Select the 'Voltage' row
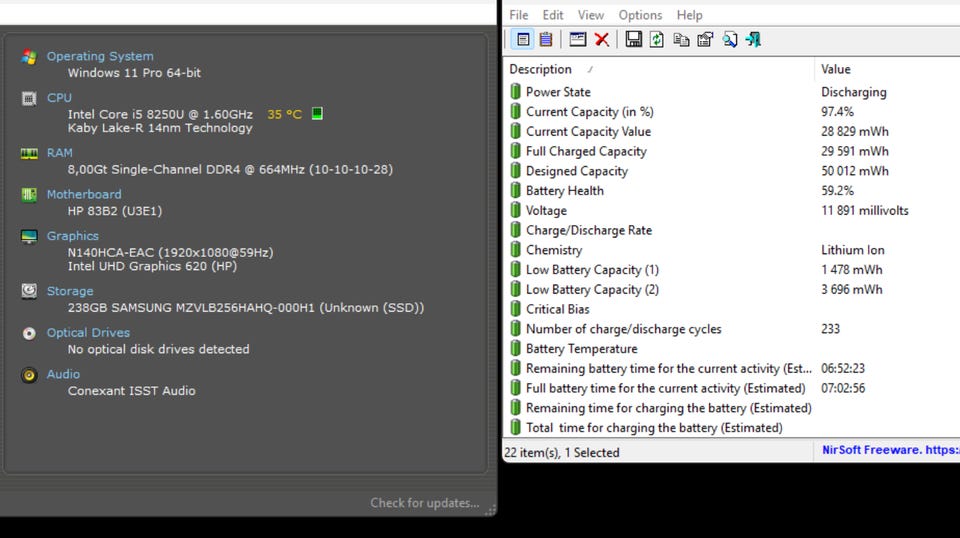 tap(732, 211)
